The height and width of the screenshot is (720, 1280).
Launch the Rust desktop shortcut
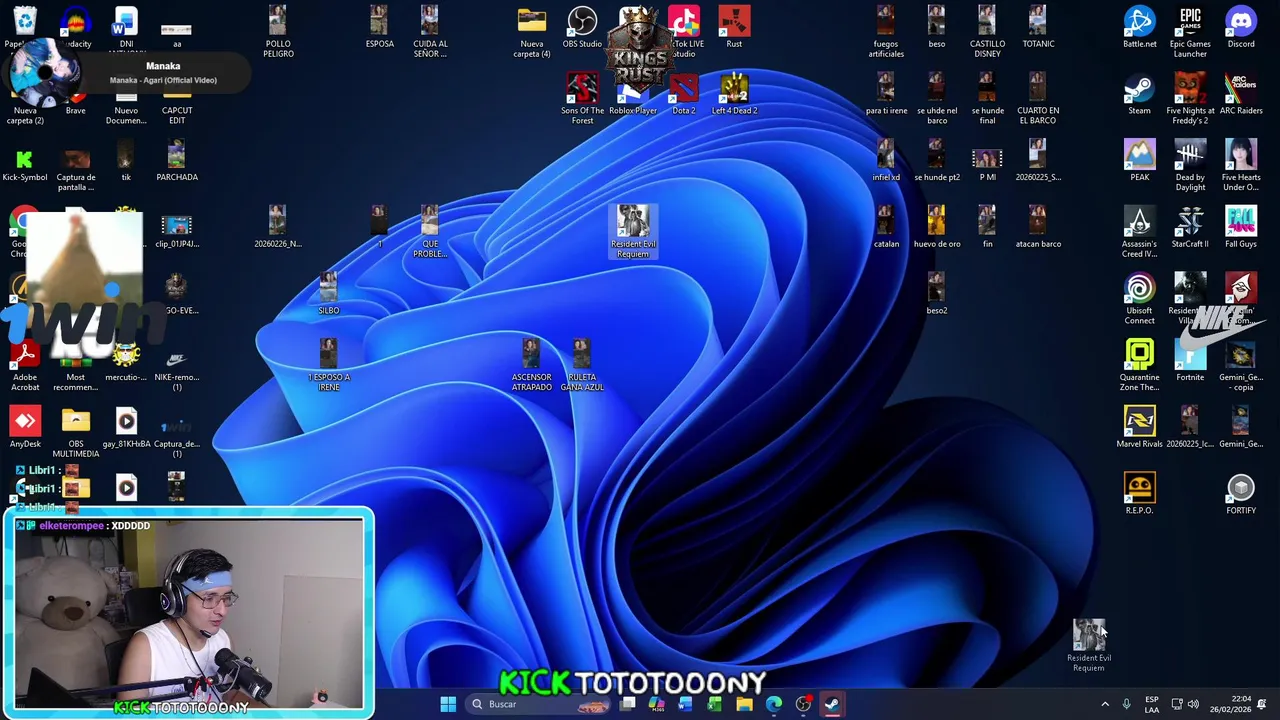734,28
